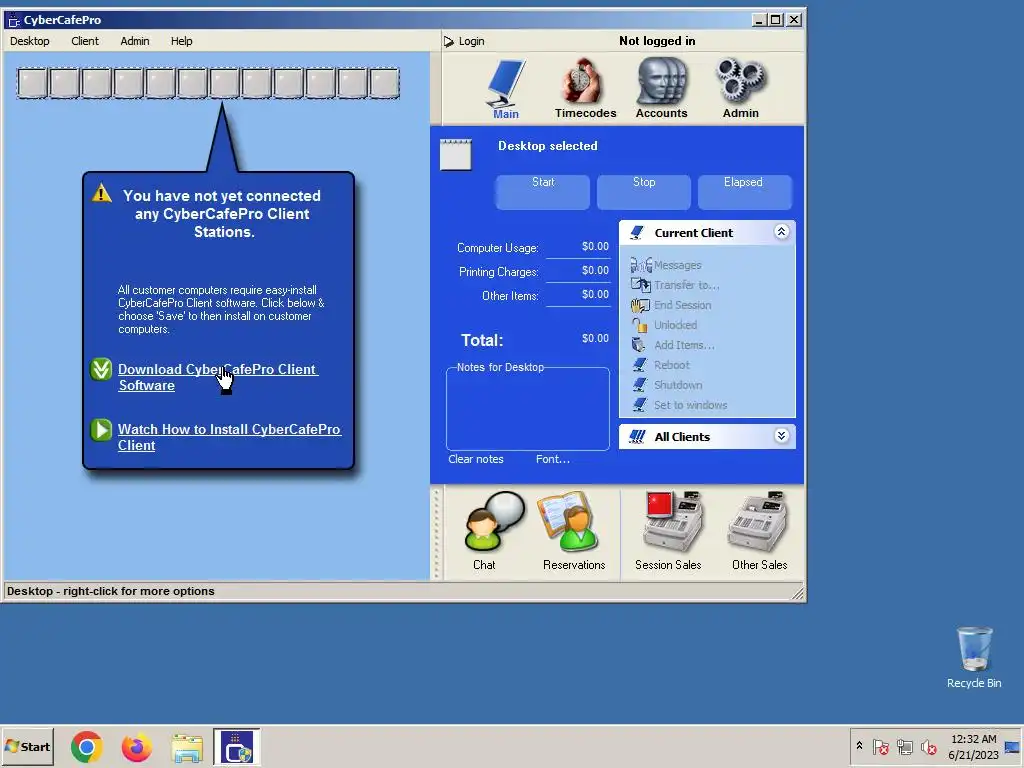This screenshot has height=768, width=1024.
Task: Open the Admin menu
Action: tap(135, 40)
